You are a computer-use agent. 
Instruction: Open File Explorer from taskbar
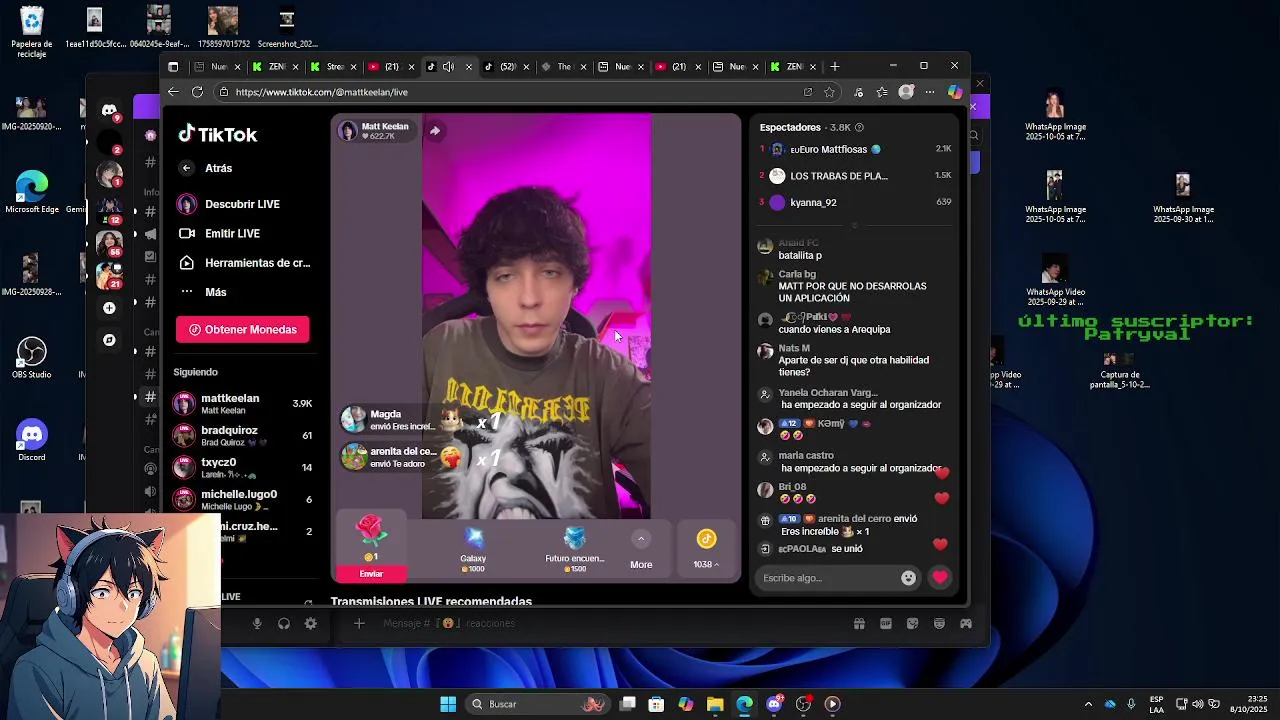click(715, 704)
